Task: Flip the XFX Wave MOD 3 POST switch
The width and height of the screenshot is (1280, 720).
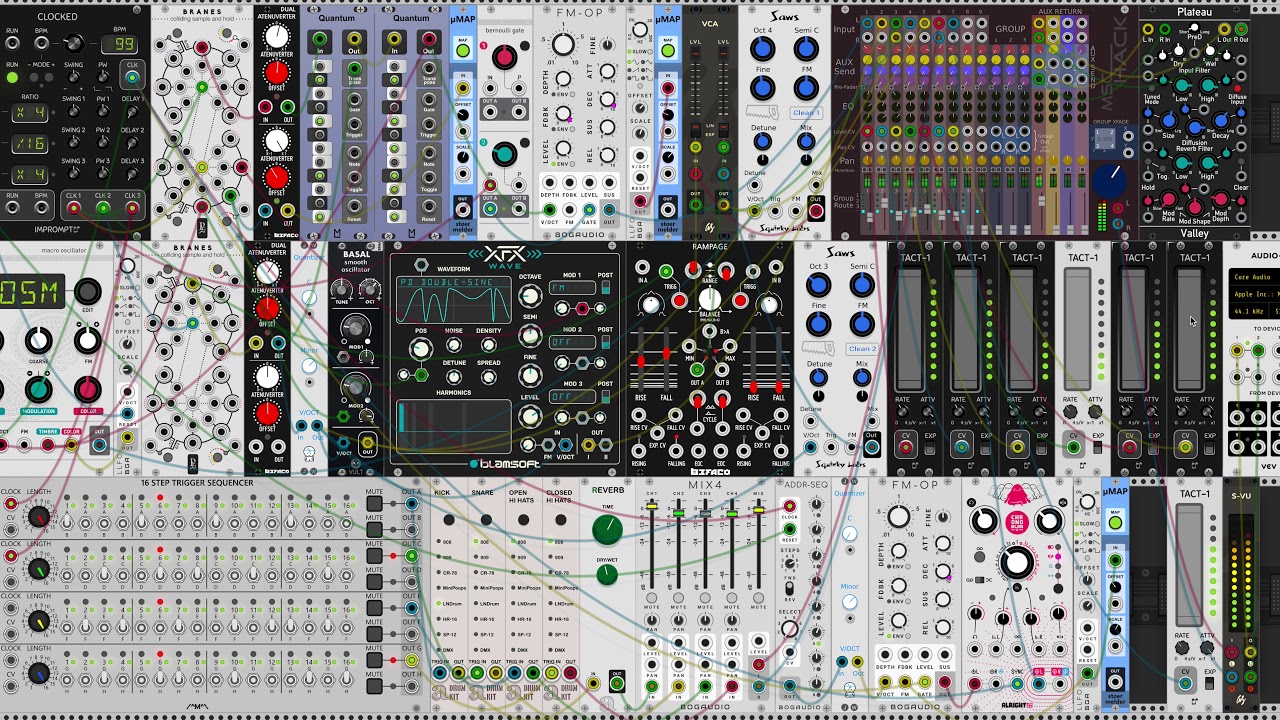Action: [604, 396]
